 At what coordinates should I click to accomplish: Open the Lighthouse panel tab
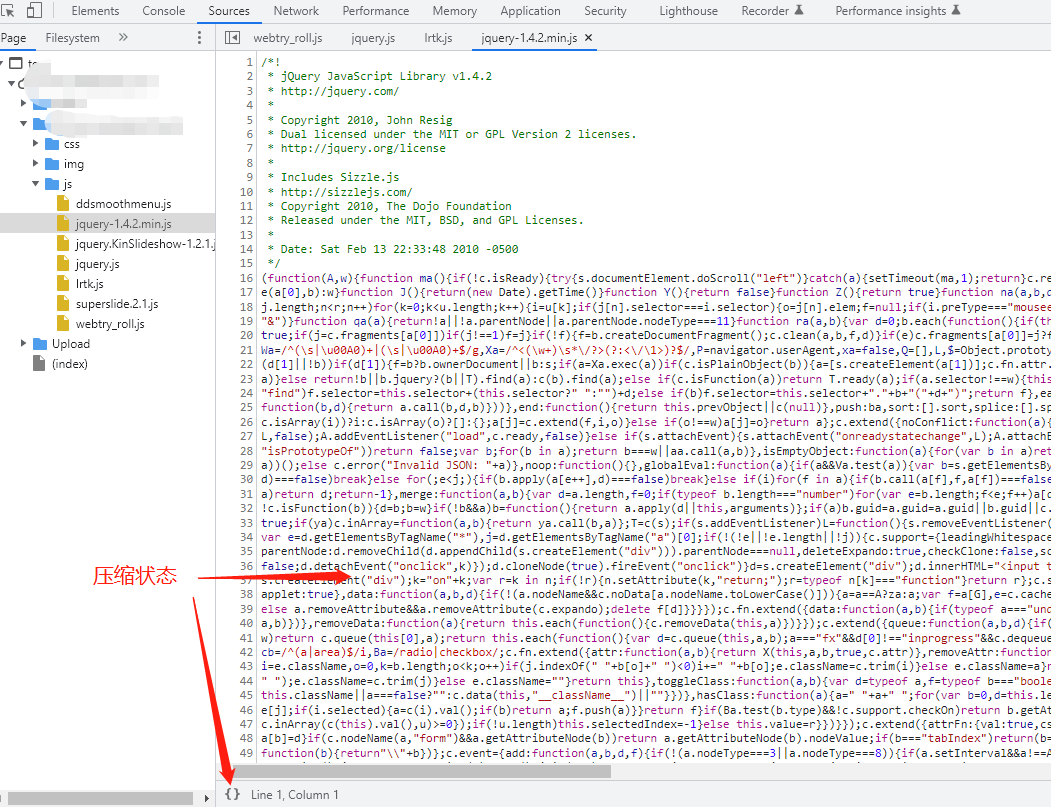coord(688,11)
